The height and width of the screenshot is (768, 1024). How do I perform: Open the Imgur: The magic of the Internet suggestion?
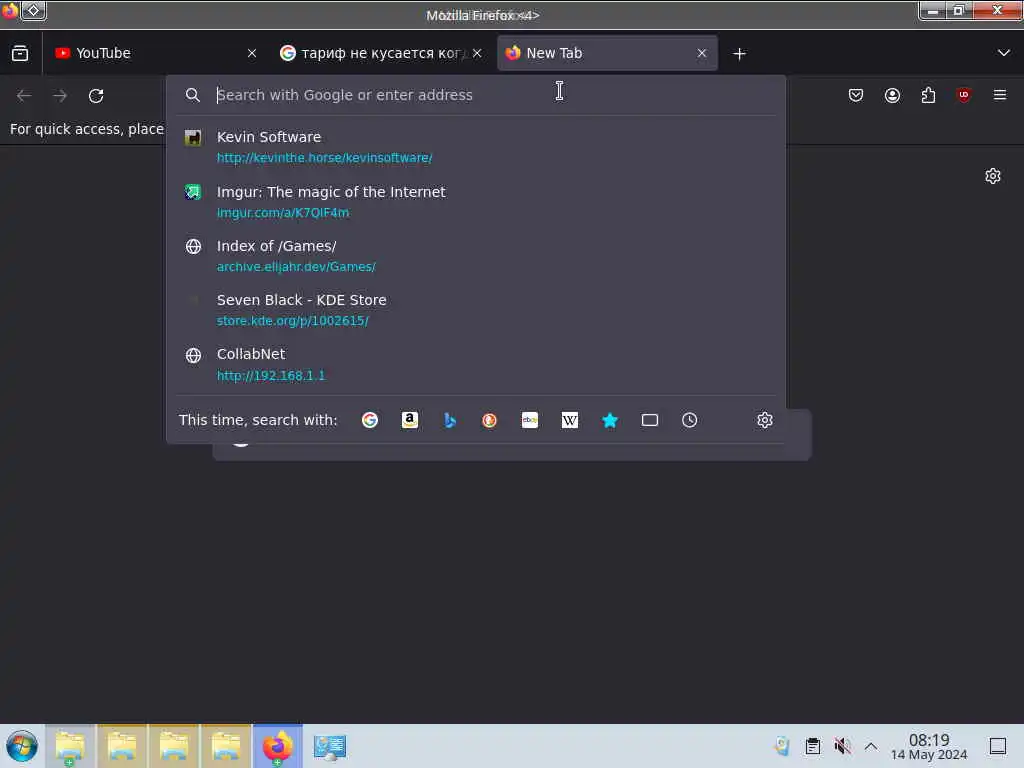[x=475, y=202]
